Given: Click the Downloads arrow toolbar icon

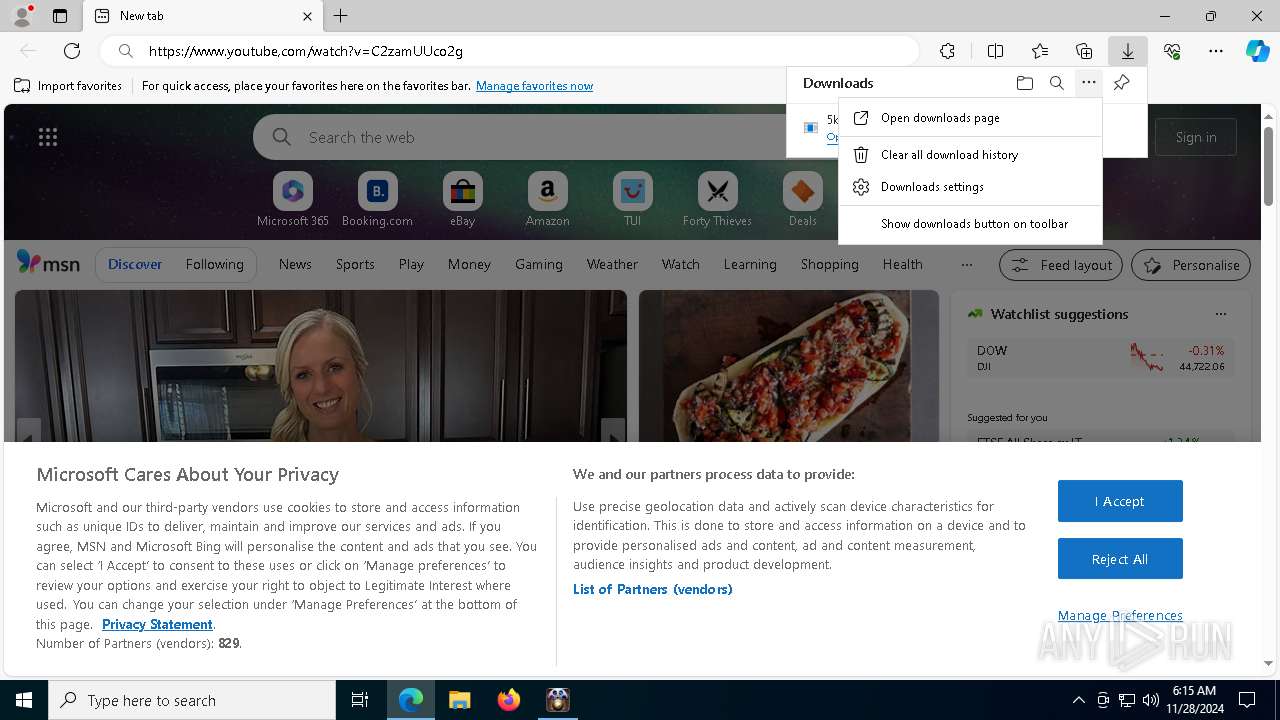Looking at the screenshot, I should pyautogui.click(x=1127, y=51).
